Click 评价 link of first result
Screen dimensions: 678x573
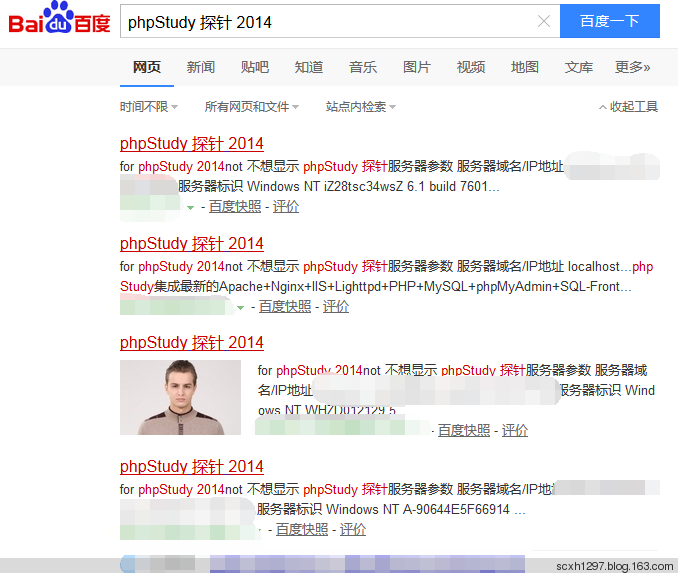pos(285,207)
